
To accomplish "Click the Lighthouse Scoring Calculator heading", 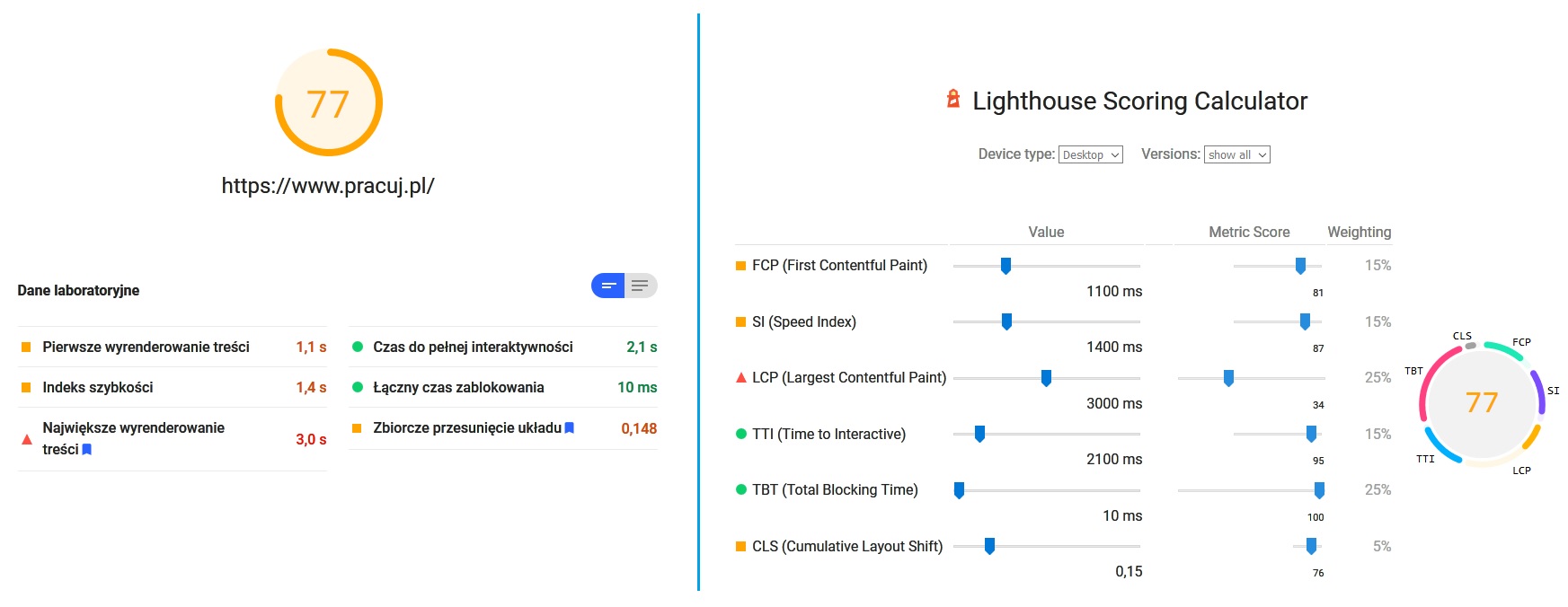I will tap(1139, 101).
